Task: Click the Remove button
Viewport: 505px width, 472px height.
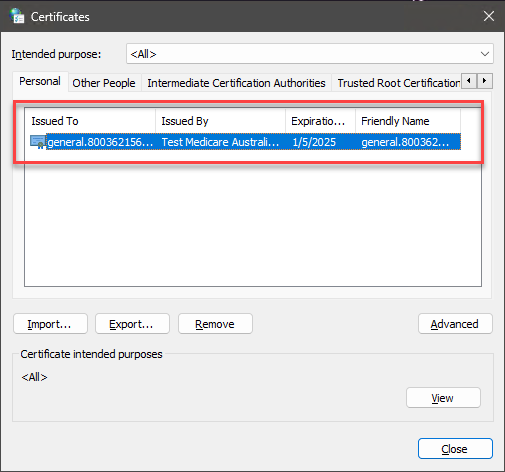Action: 215,324
